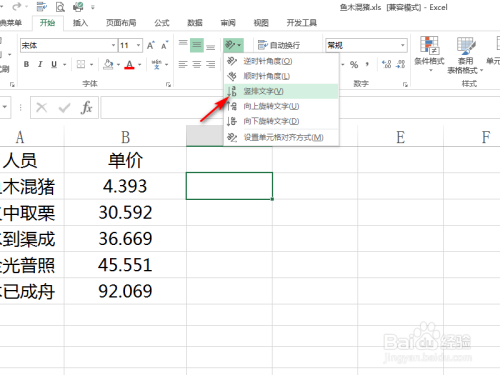Select the cell with value 30.592
Screen dimensions: 500x375
tap(125, 212)
